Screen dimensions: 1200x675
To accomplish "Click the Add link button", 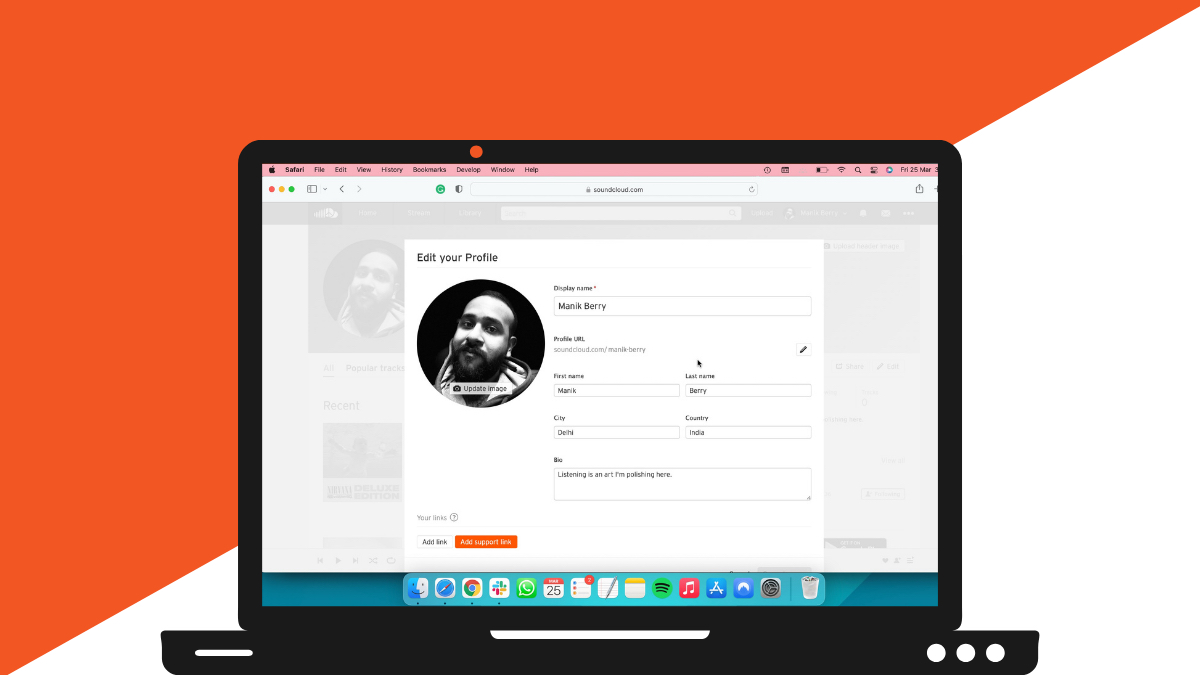I will 434,541.
